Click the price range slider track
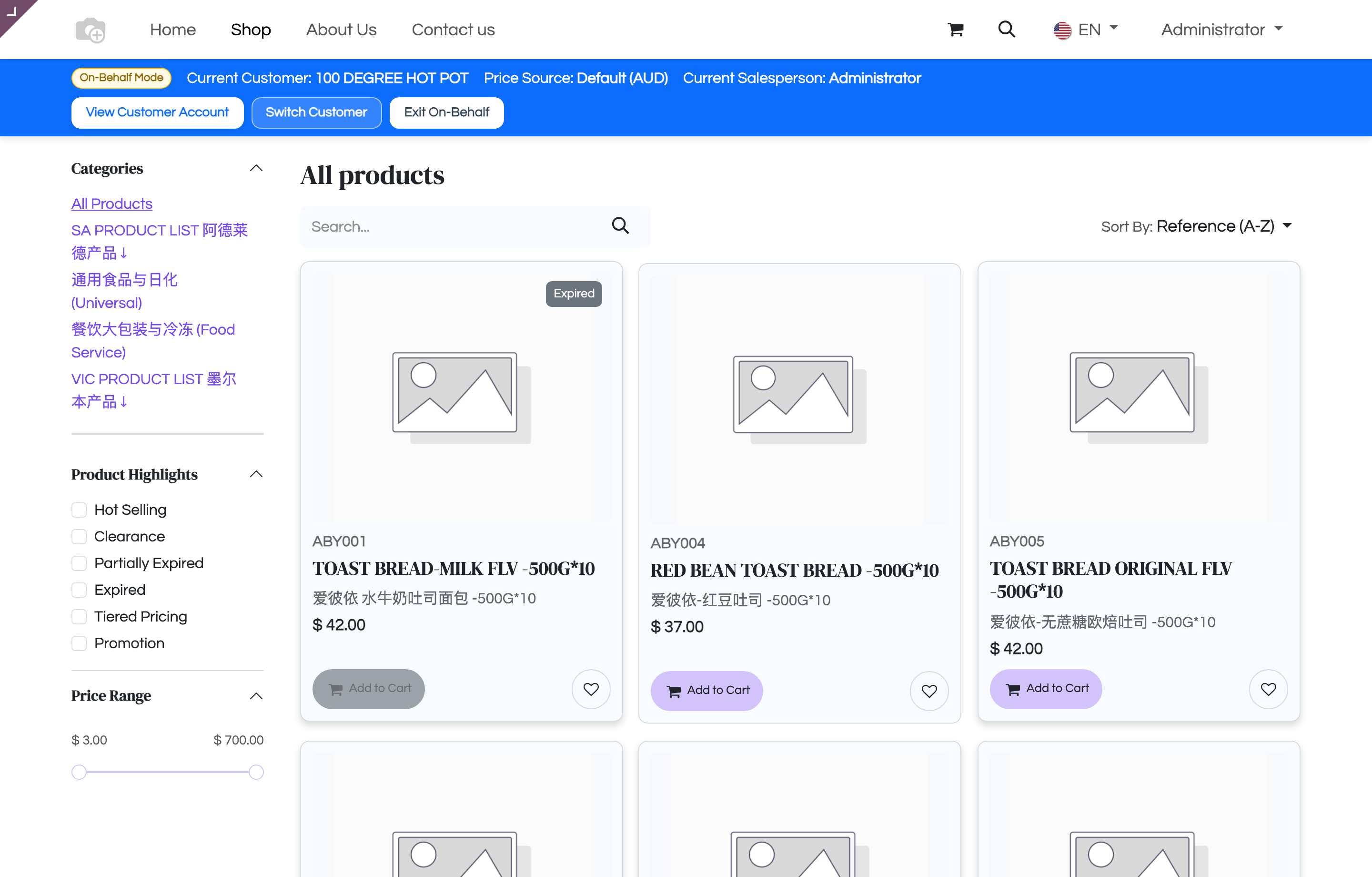Screen dimensions: 1372x877 168,772
